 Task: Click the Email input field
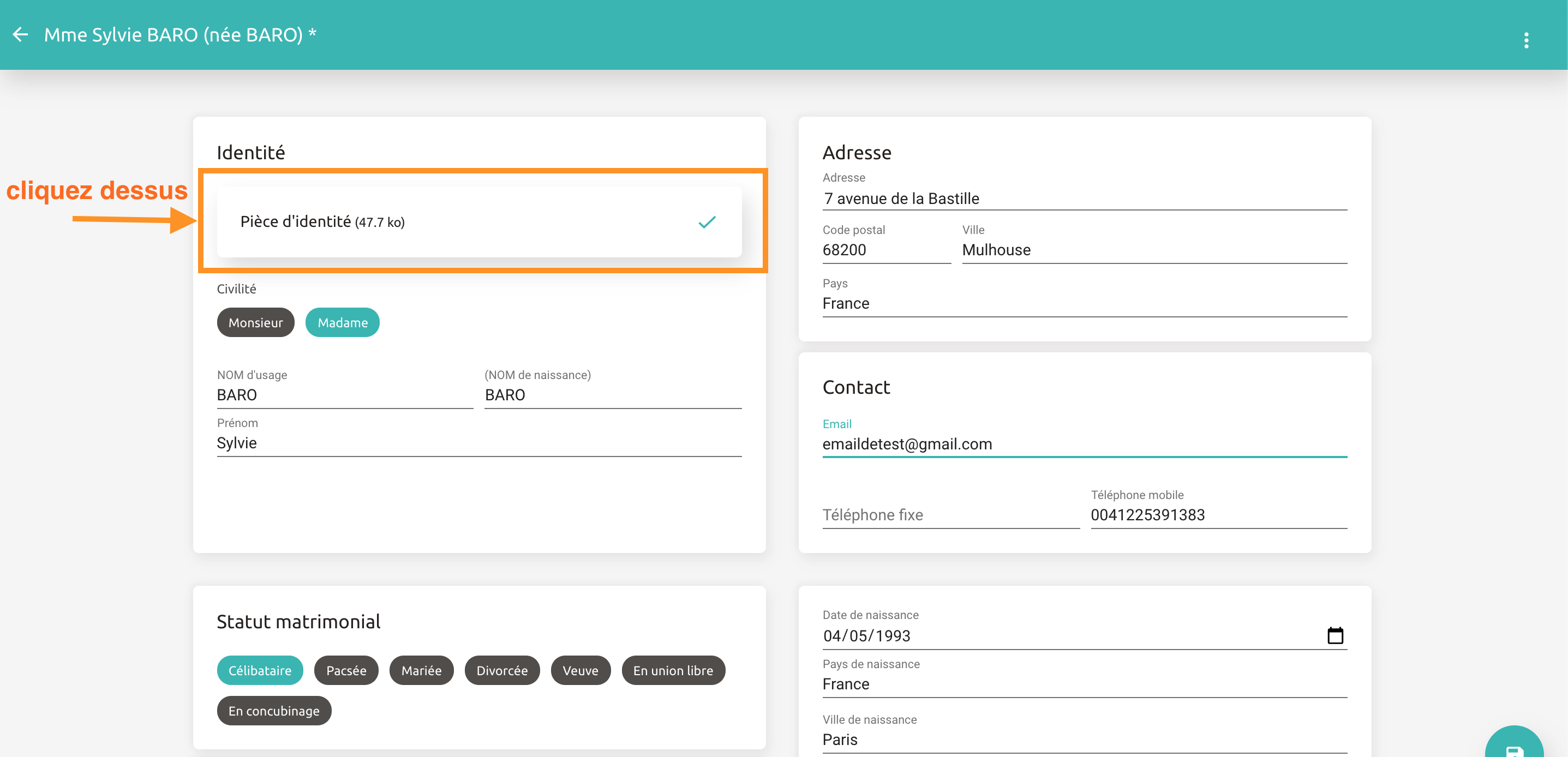[x=1084, y=444]
